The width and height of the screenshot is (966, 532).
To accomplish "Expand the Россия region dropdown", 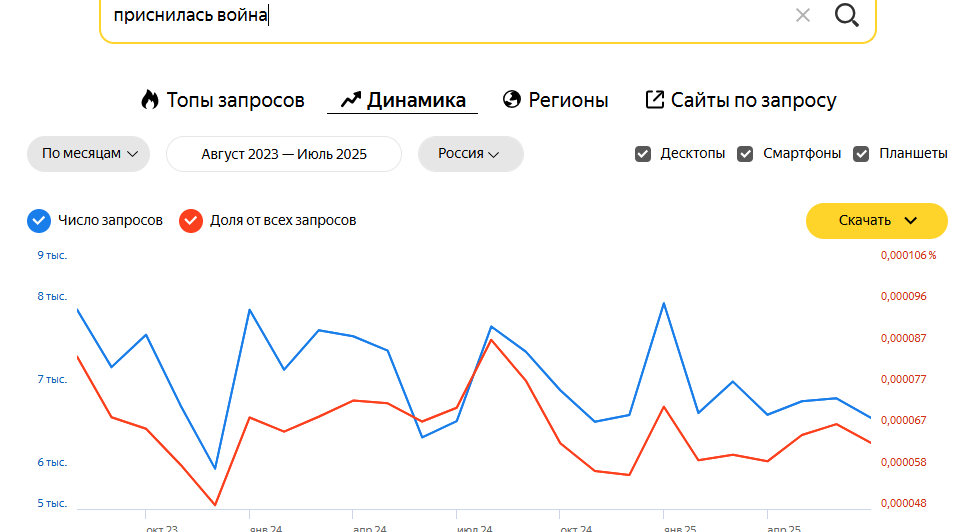I will pyautogui.click(x=469, y=154).
